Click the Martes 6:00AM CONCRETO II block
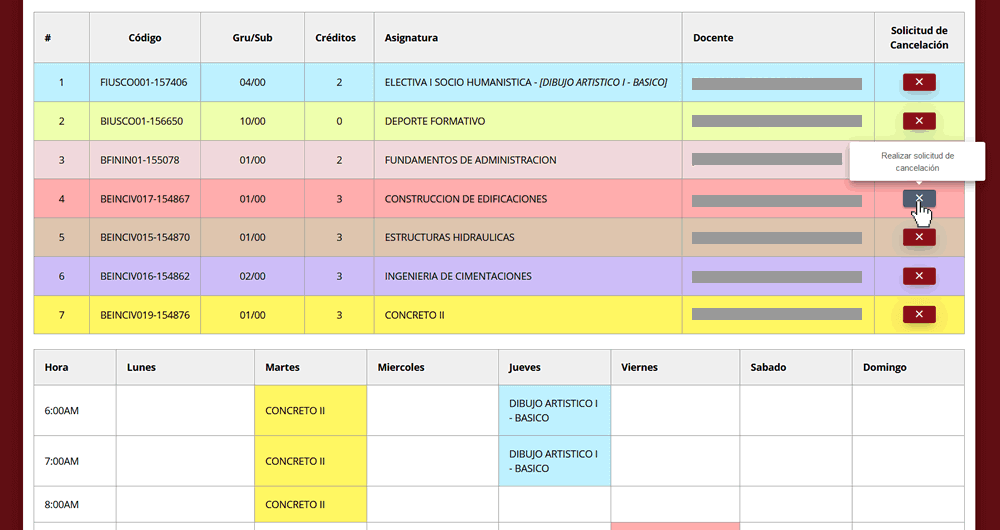The image size is (1000, 530). click(310, 410)
